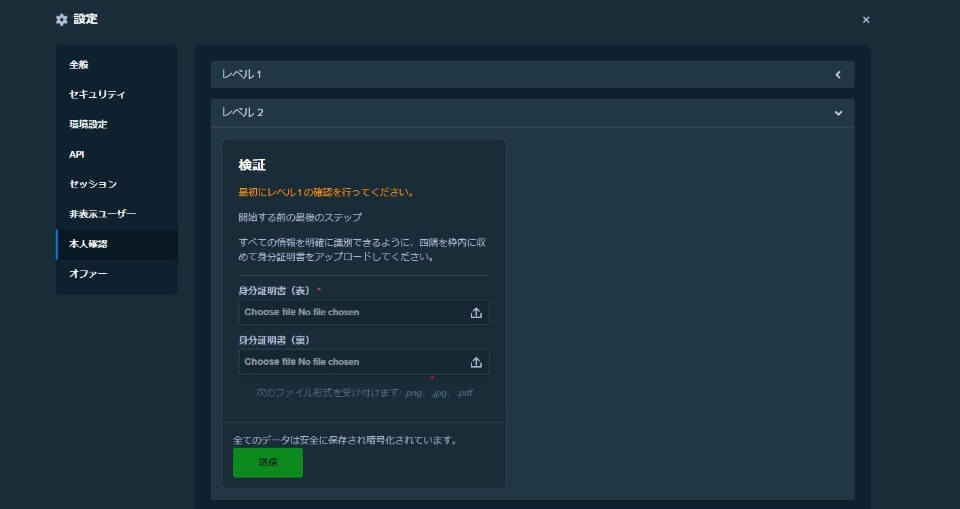Viewport: 960px width, 509px height.
Task: Open the オファー section
Action: tap(117, 274)
